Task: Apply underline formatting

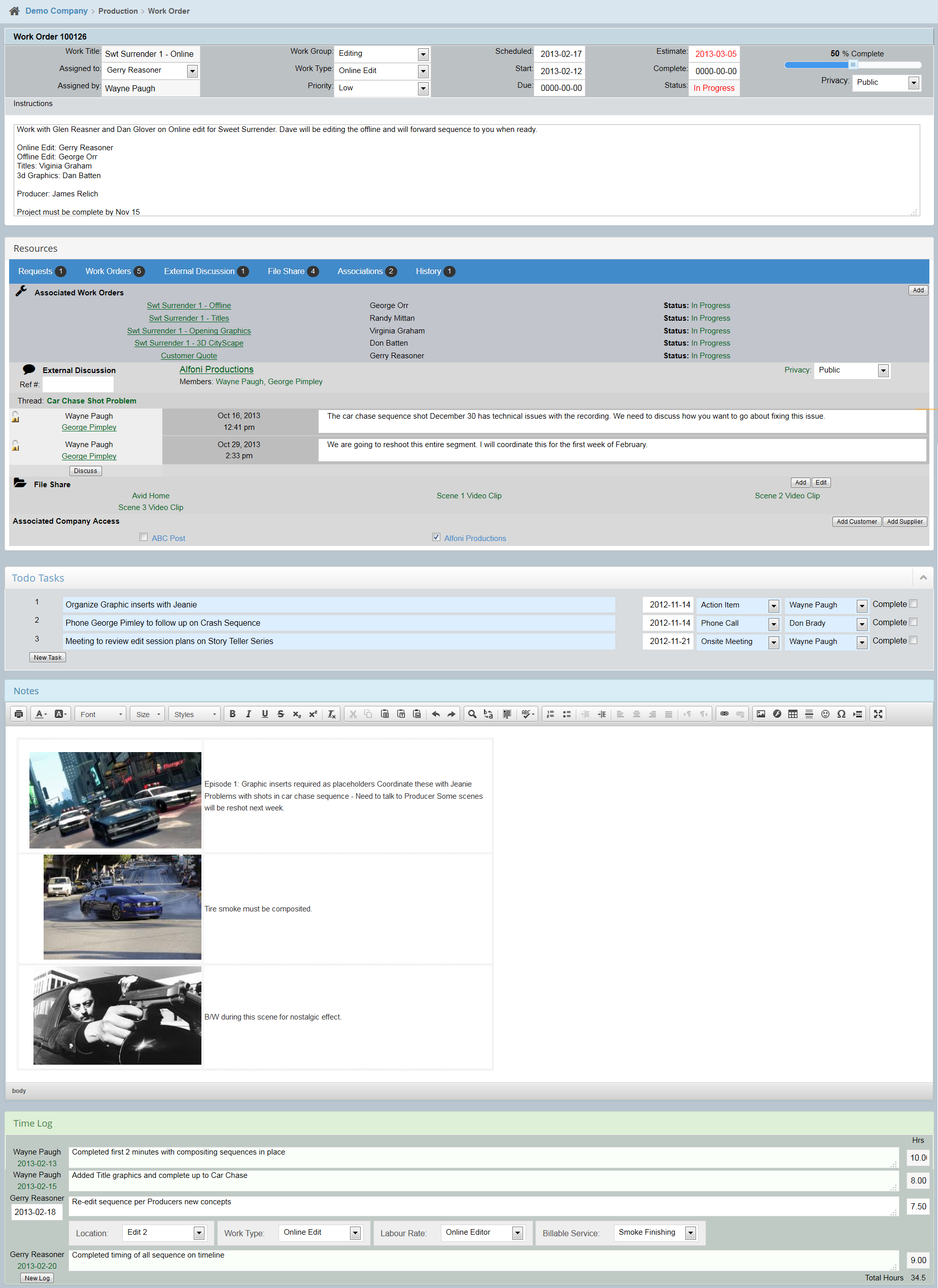Action: pyautogui.click(x=265, y=714)
